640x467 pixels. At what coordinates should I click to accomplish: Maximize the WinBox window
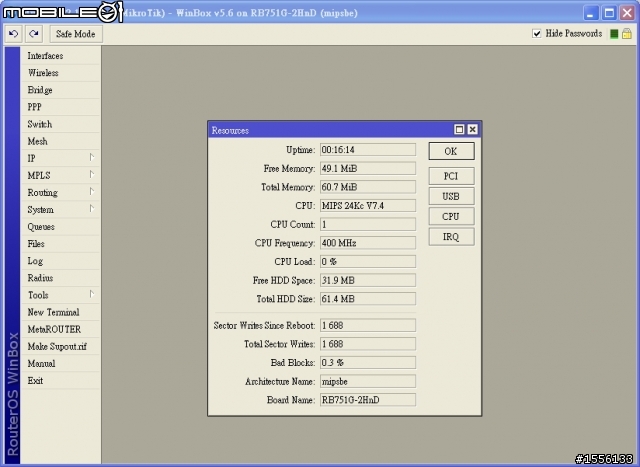click(x=609, y=13)
